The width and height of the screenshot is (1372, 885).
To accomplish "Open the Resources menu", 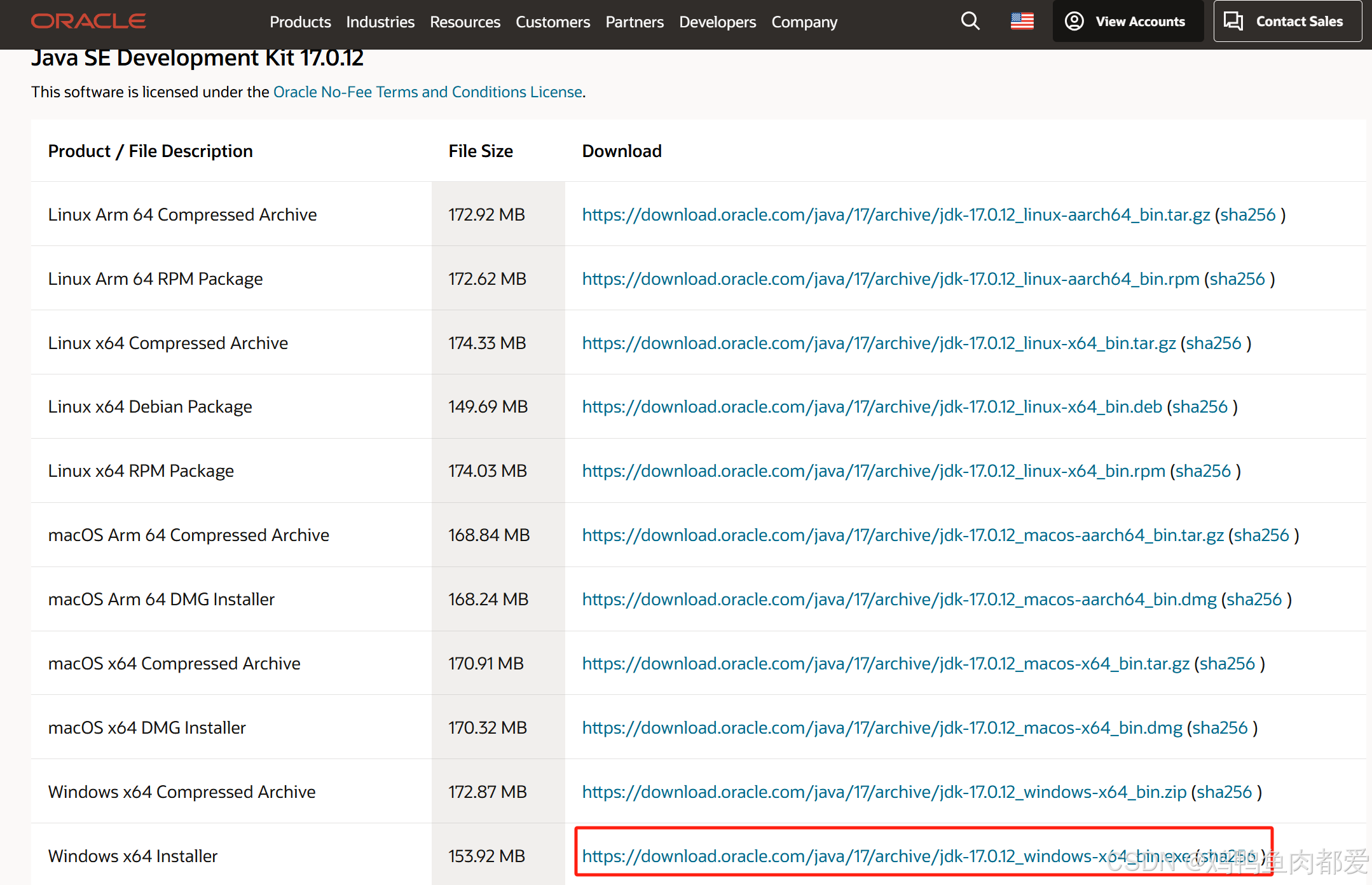I will (x=465, y=22).
